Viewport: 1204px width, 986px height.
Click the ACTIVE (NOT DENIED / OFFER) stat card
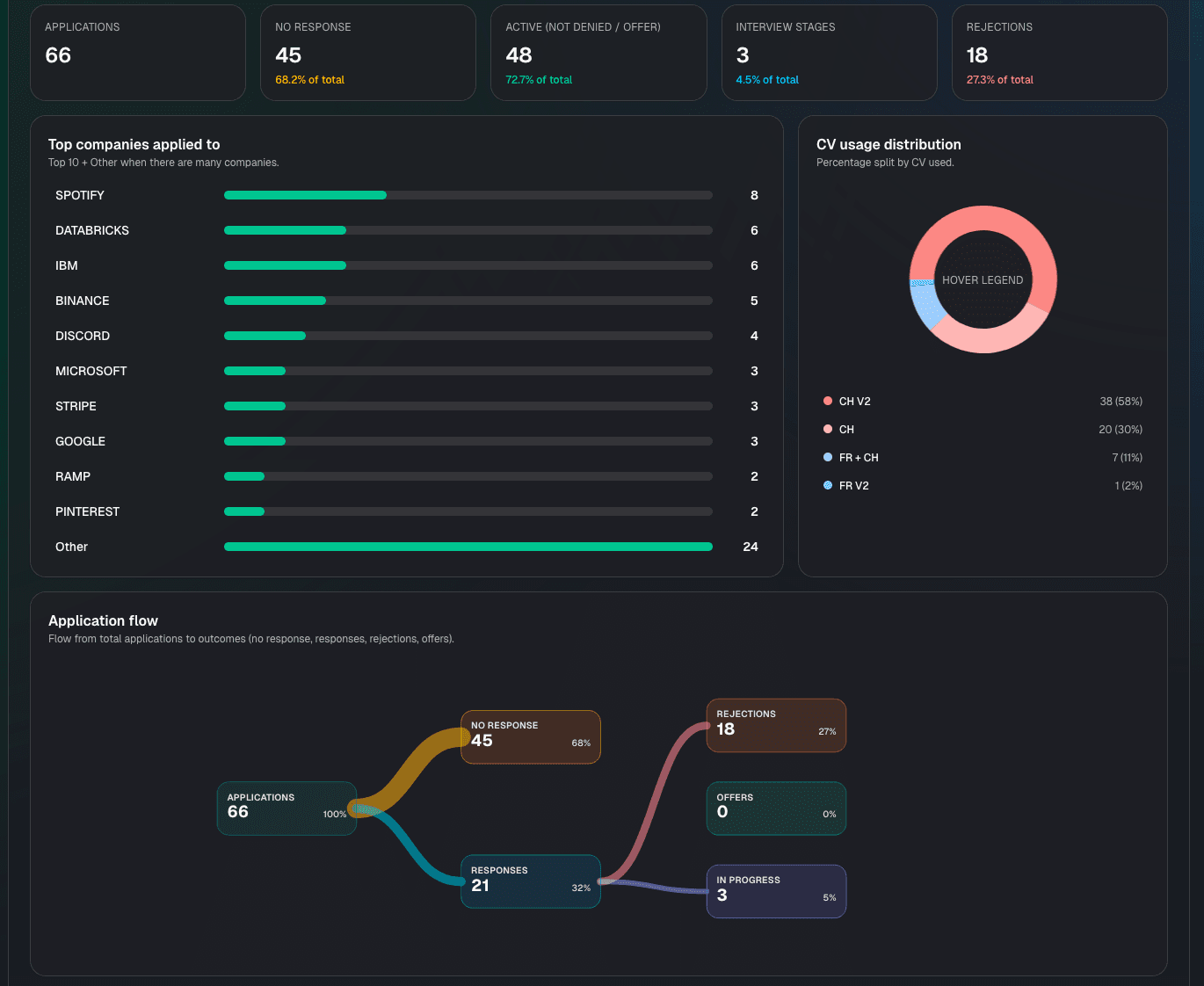click(598, 52)
